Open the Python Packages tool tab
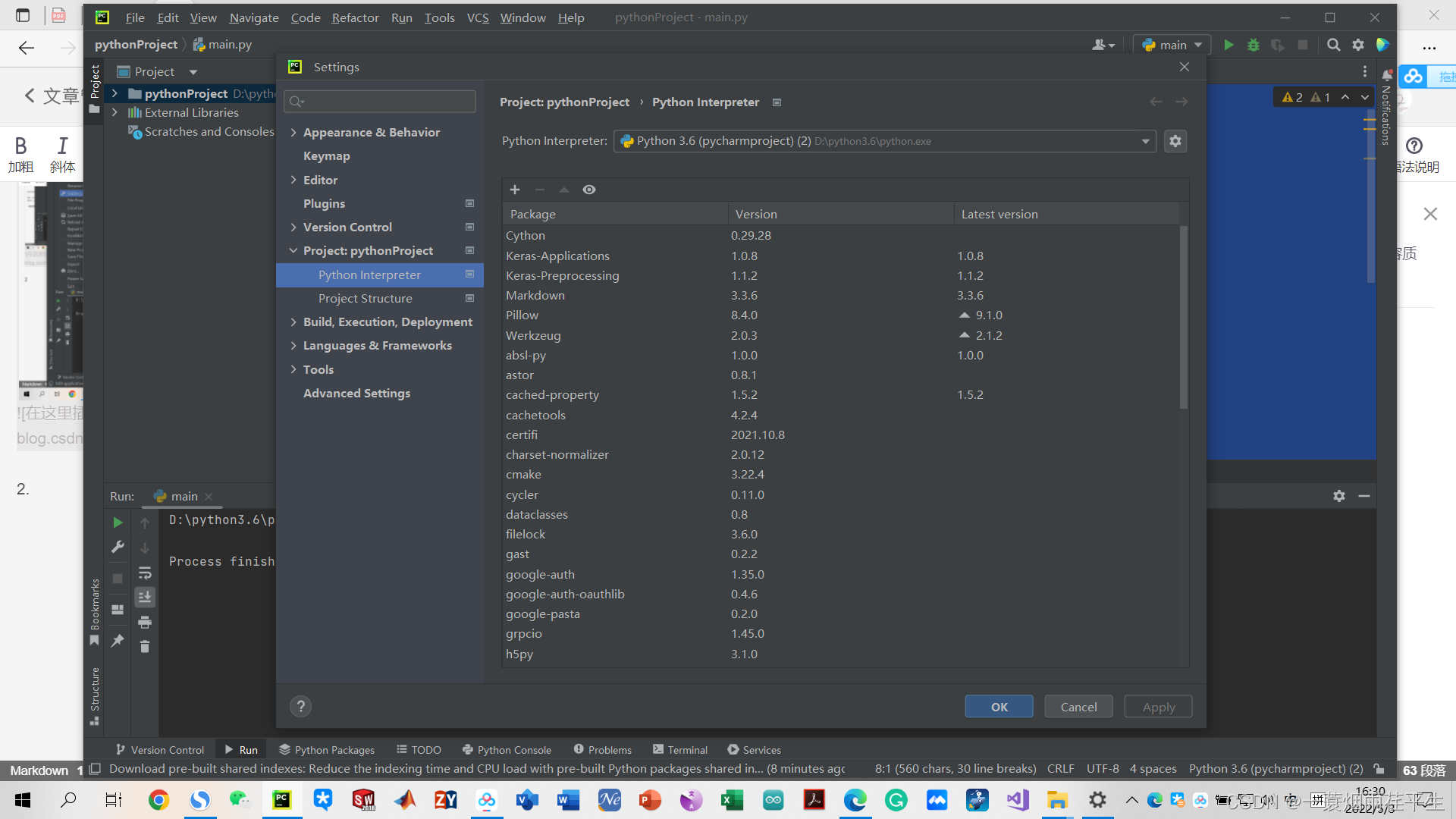Image resolution: width=1456 pixels, height=819 pixels. 327,750
